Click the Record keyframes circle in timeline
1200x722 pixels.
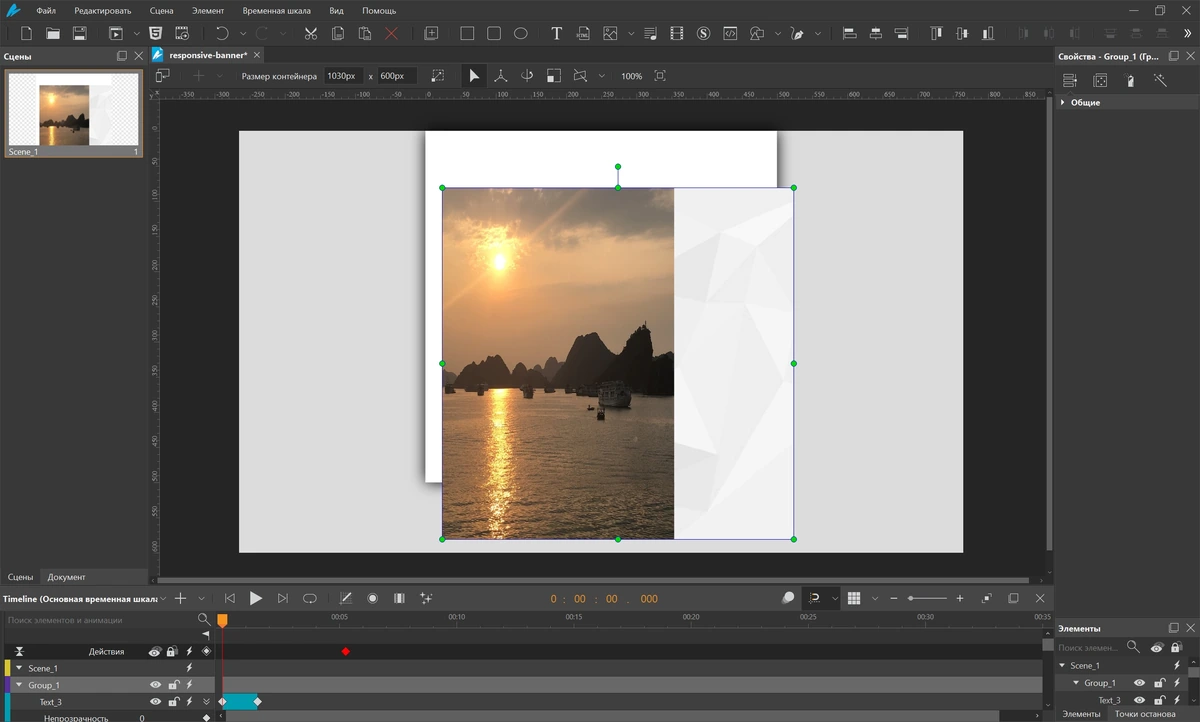click(372, 598)
